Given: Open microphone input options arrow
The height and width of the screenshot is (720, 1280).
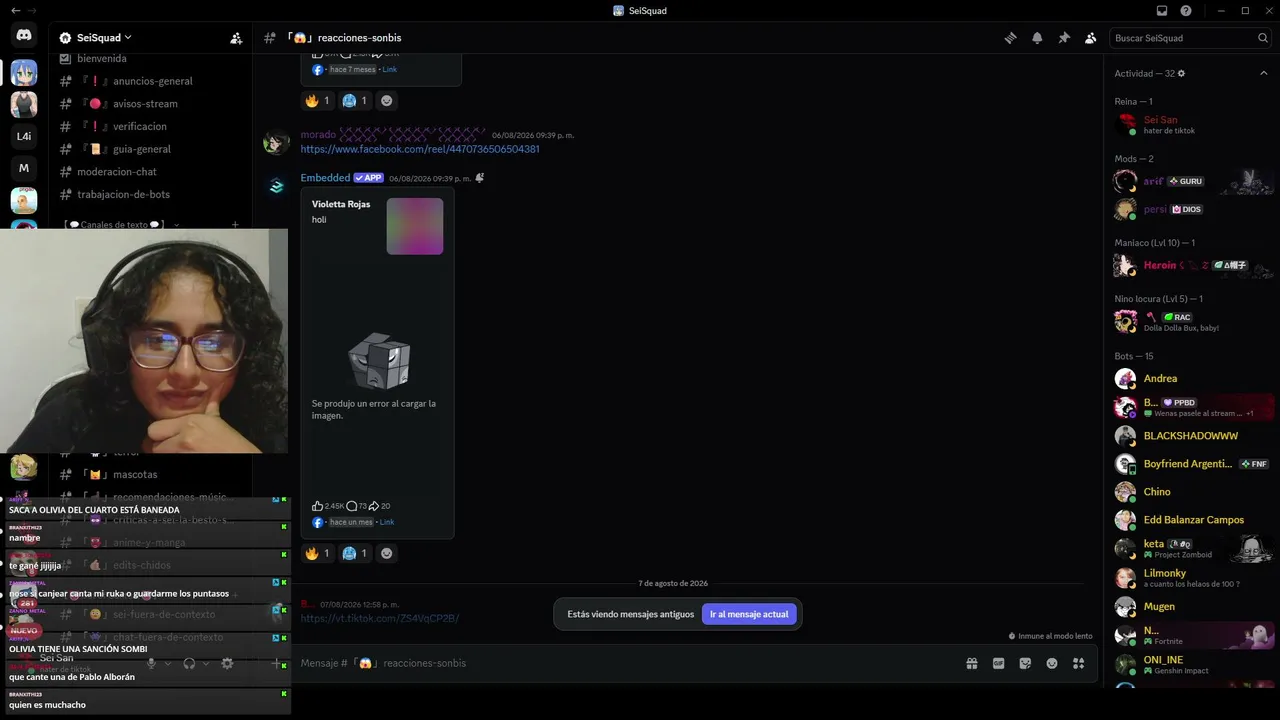Looking at the screenshot, I should point(167,663).
